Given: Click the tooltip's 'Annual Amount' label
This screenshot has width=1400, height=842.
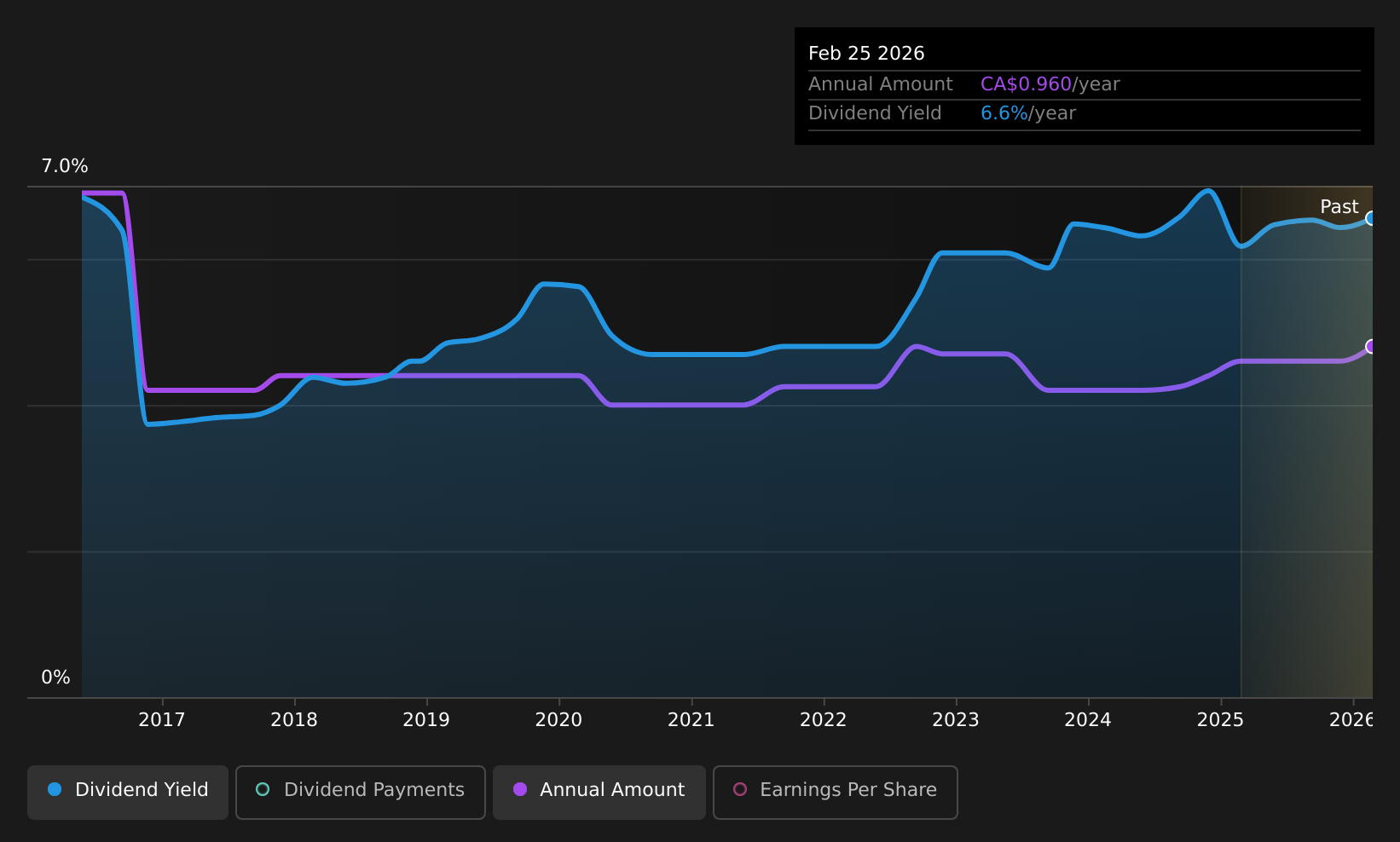Looking at the screenshot, I should (881, 84).
